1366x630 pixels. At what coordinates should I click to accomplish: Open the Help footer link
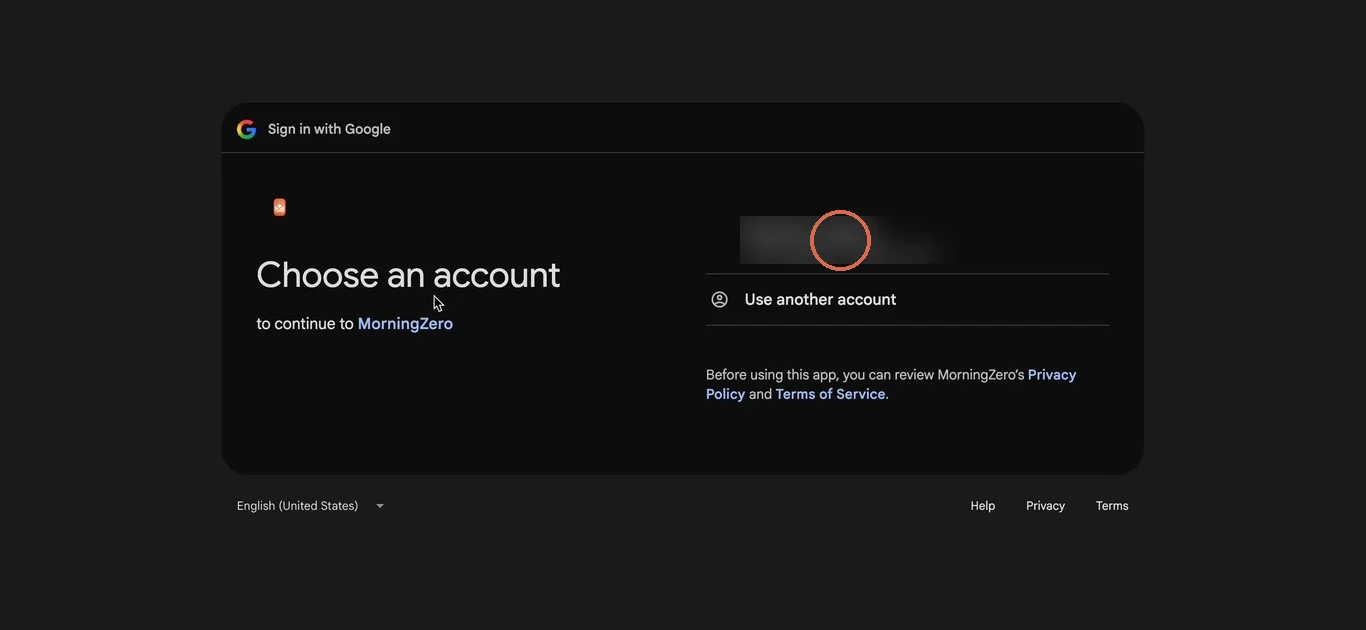(983, 506)
